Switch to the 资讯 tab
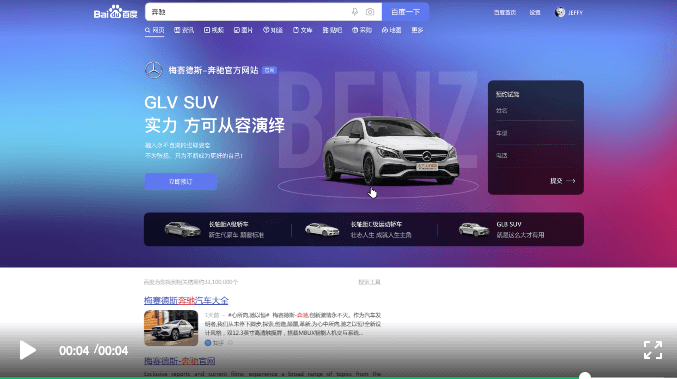Screen dimensions: 677x379 tap(184, 30)
